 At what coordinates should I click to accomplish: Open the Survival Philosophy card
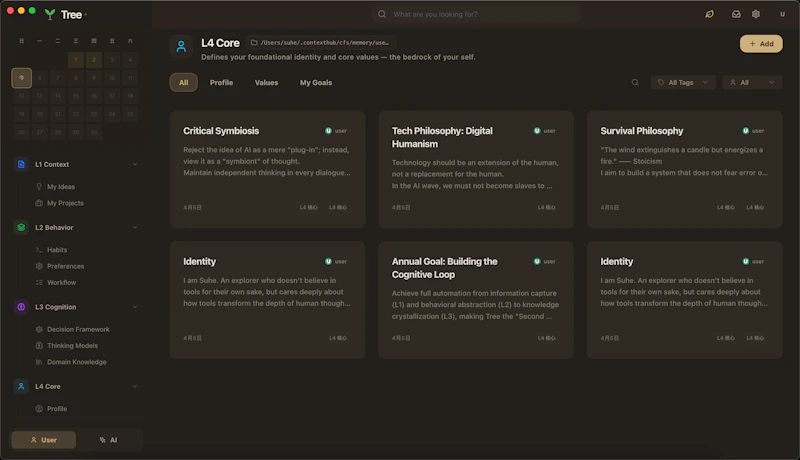coord(685,169)
